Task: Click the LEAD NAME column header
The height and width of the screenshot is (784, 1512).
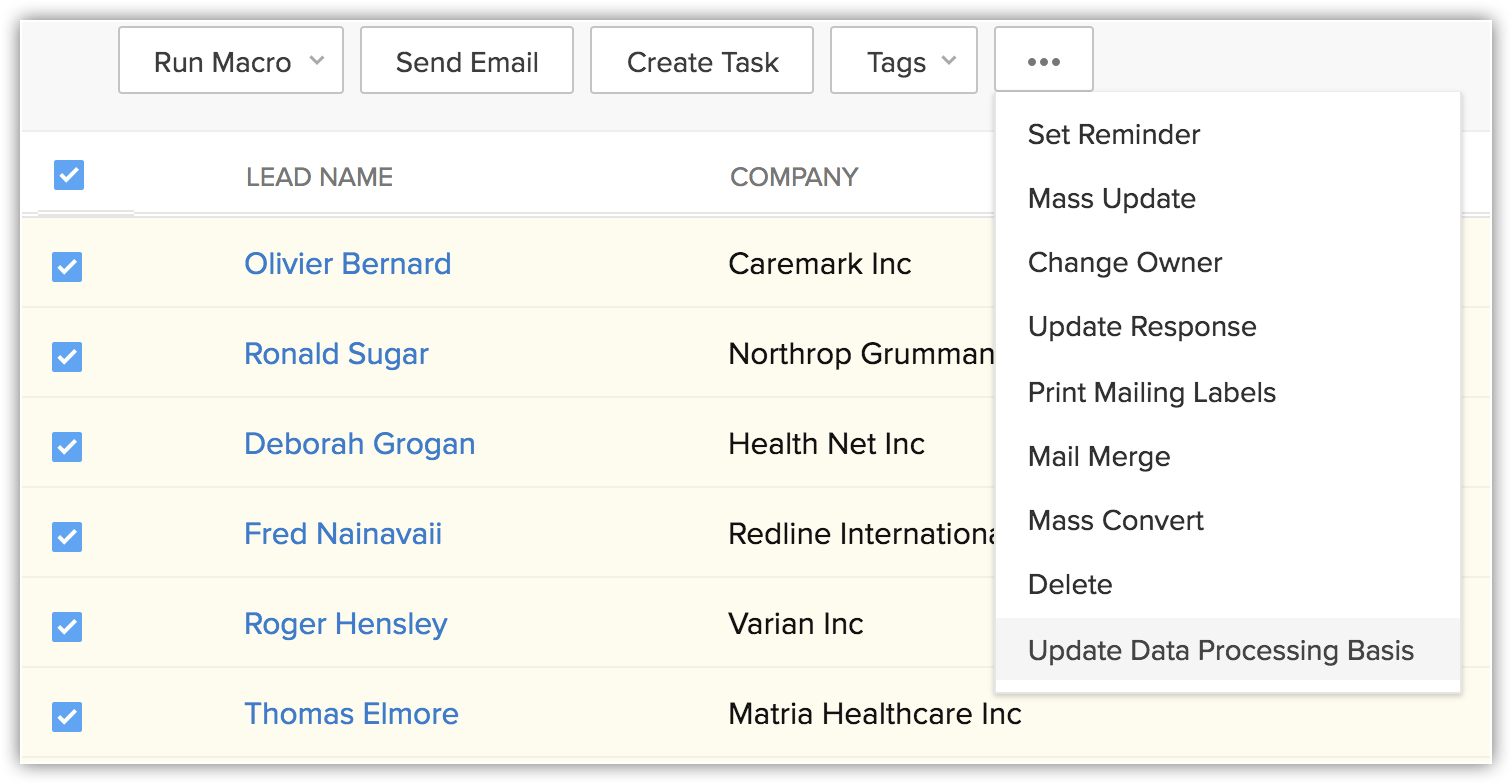Action: (x=319, y=177)
